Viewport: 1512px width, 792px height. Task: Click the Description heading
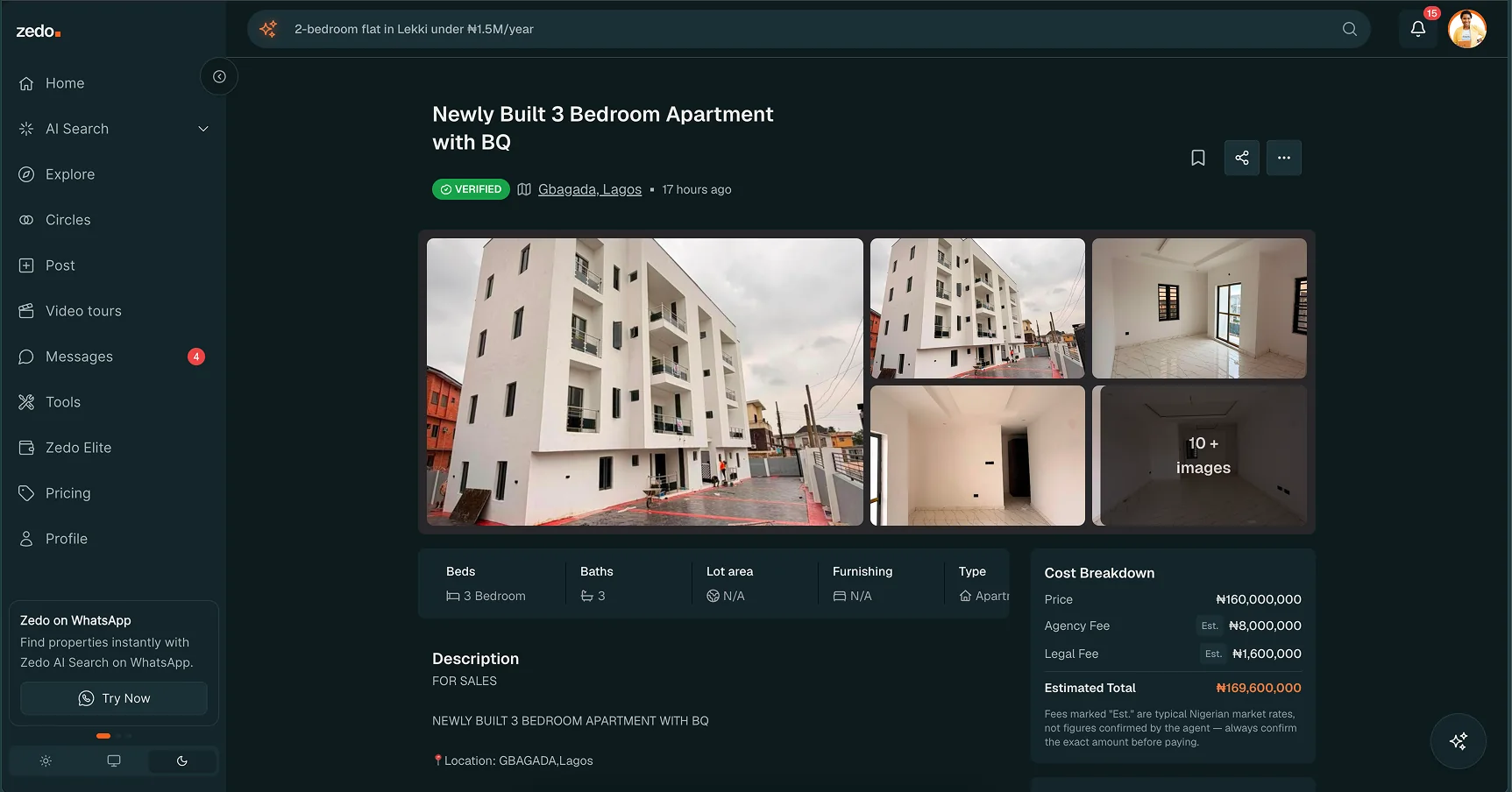click(x=475, y=659)
